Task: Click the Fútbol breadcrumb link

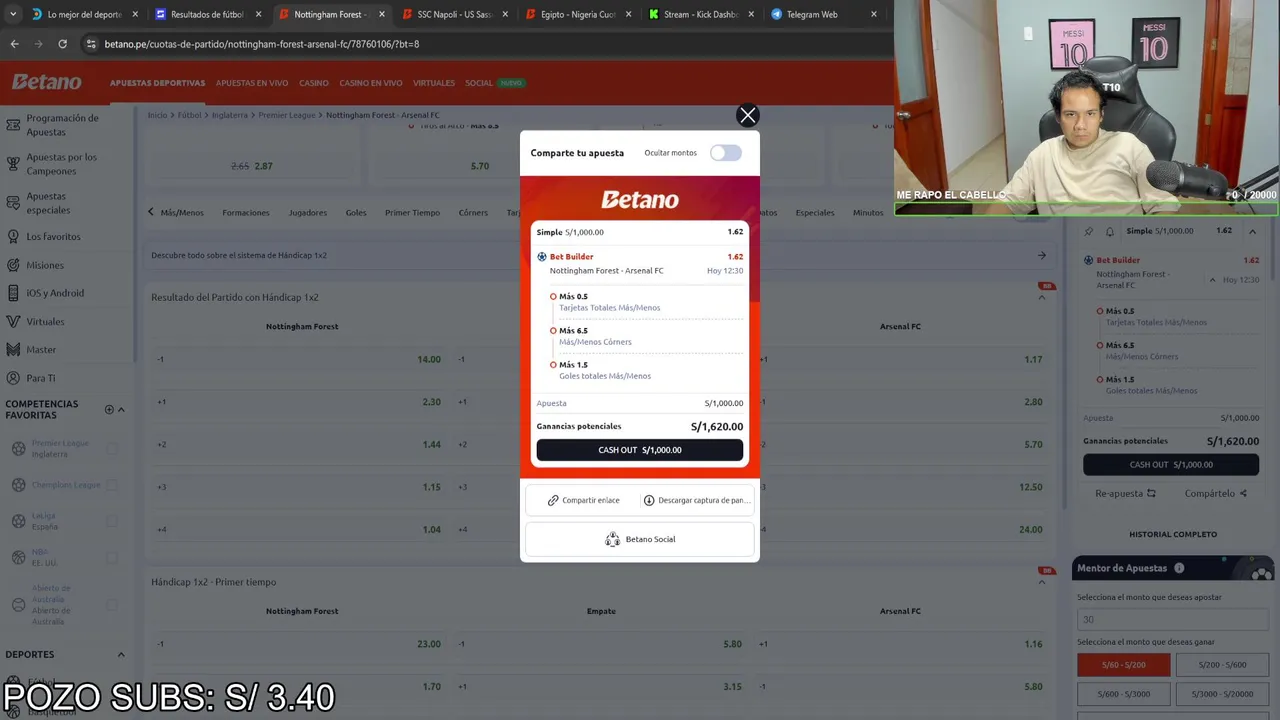Action: pos(190,115)
